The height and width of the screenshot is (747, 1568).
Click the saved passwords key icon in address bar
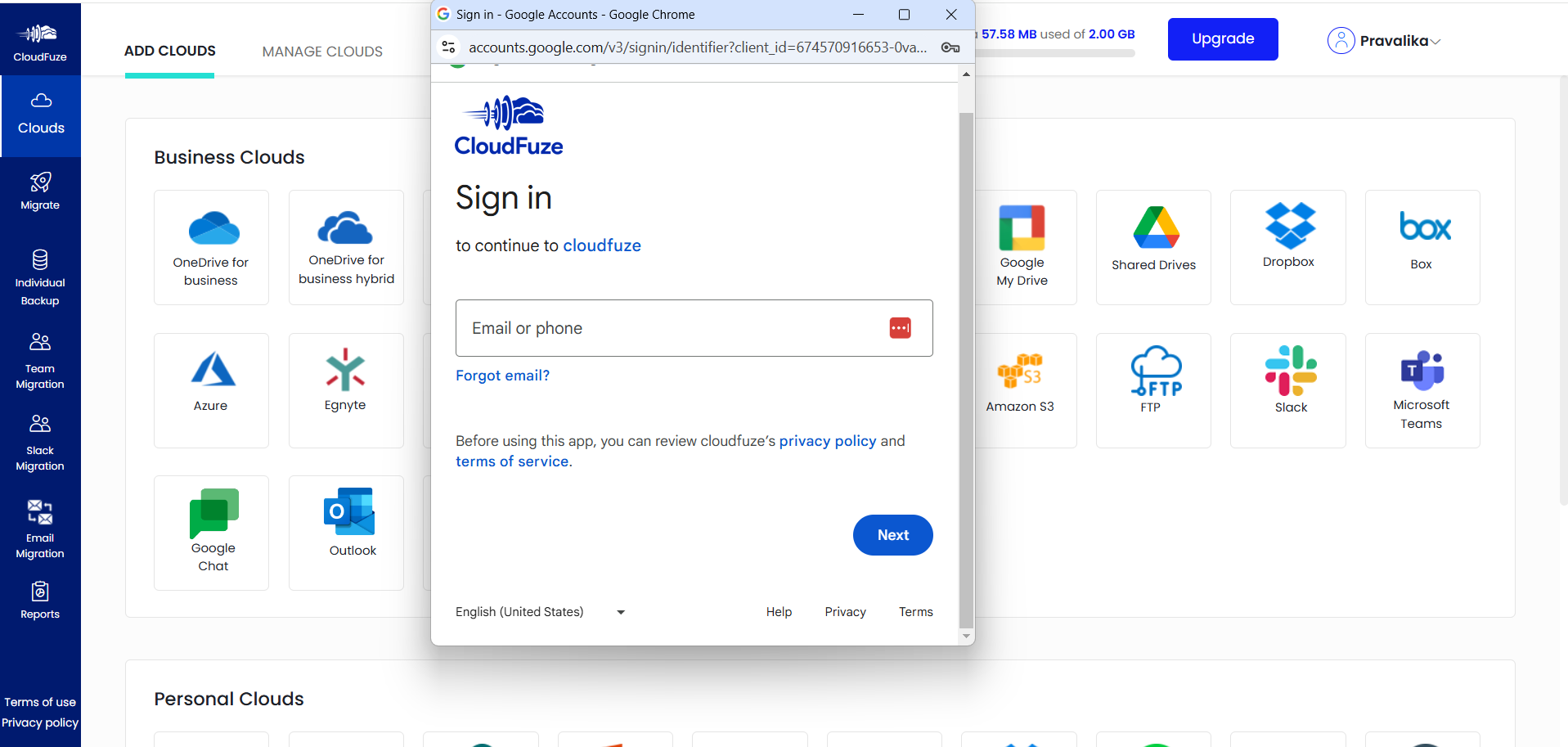point(950,47)
